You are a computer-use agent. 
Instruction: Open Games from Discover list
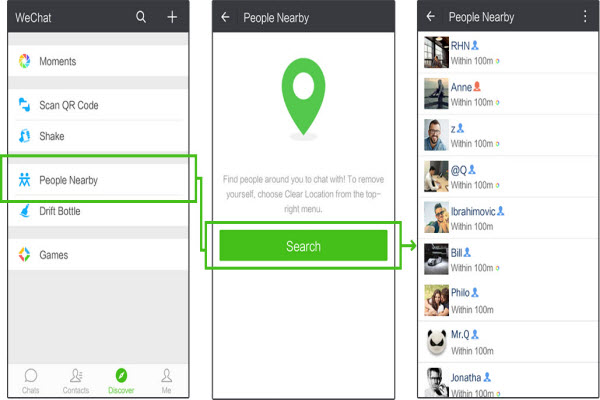(98, 255)
